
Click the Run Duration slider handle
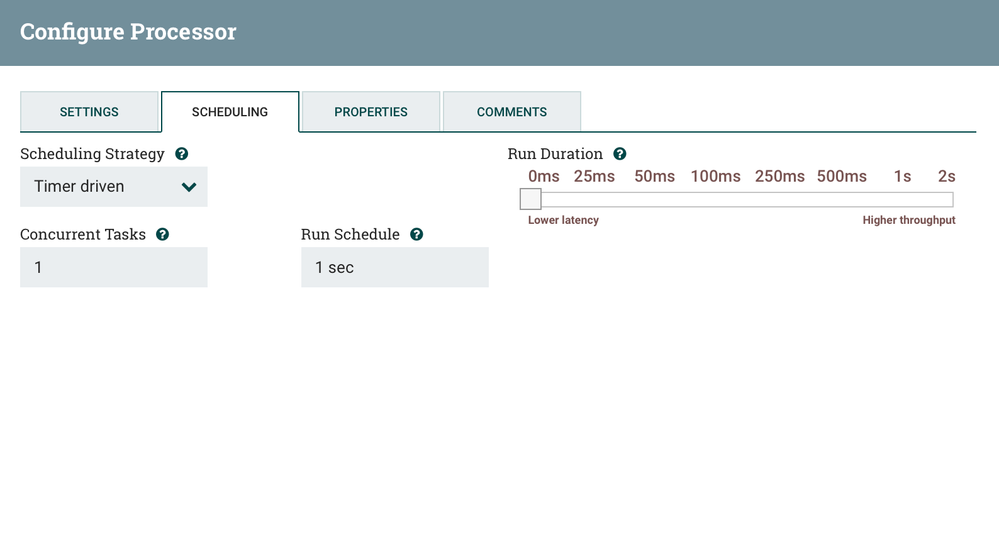(531, 199)
